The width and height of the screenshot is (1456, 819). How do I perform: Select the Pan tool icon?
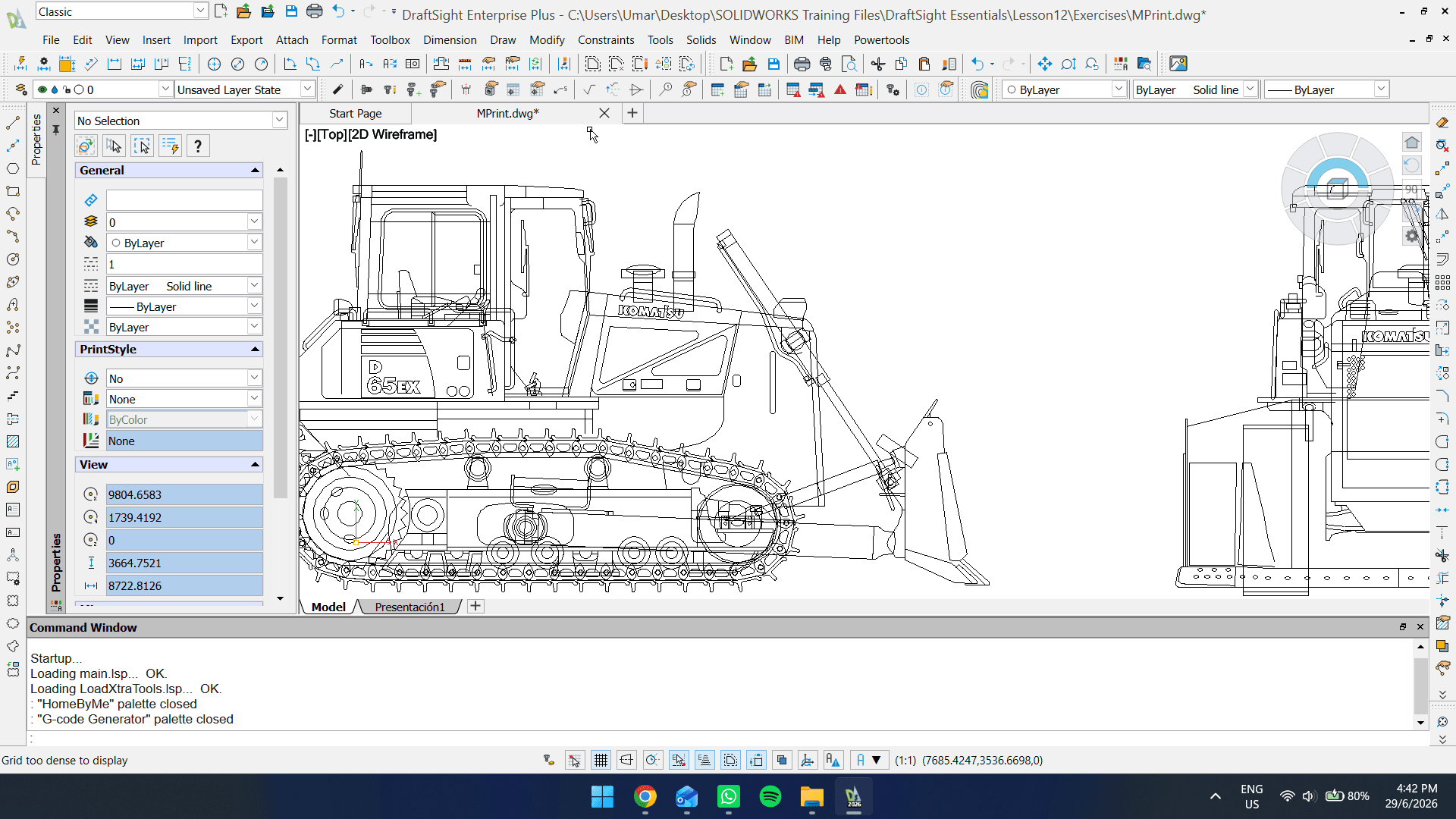(x=1044, y=64)
